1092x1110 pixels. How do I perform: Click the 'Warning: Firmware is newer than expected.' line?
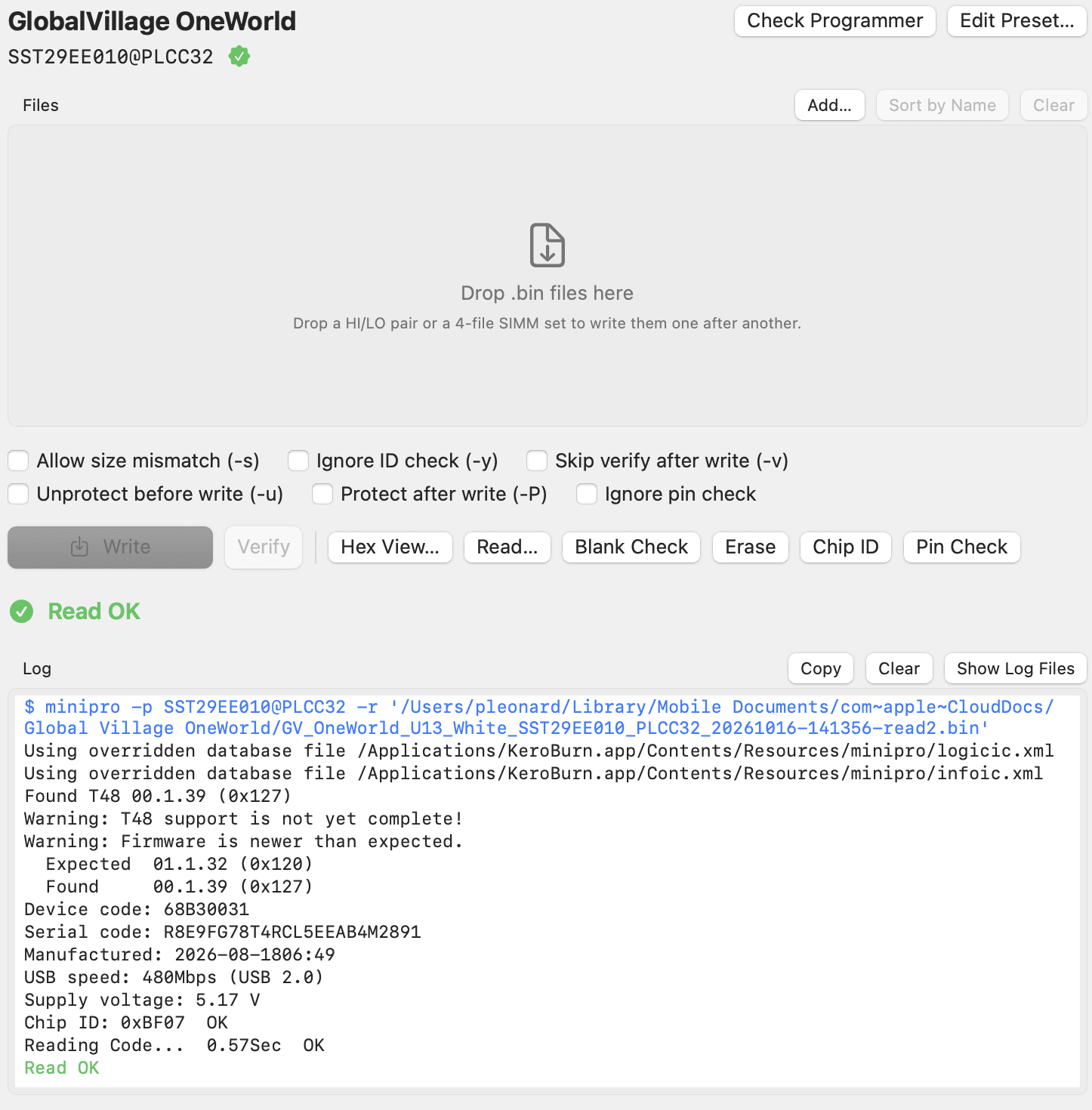[243, 841]
